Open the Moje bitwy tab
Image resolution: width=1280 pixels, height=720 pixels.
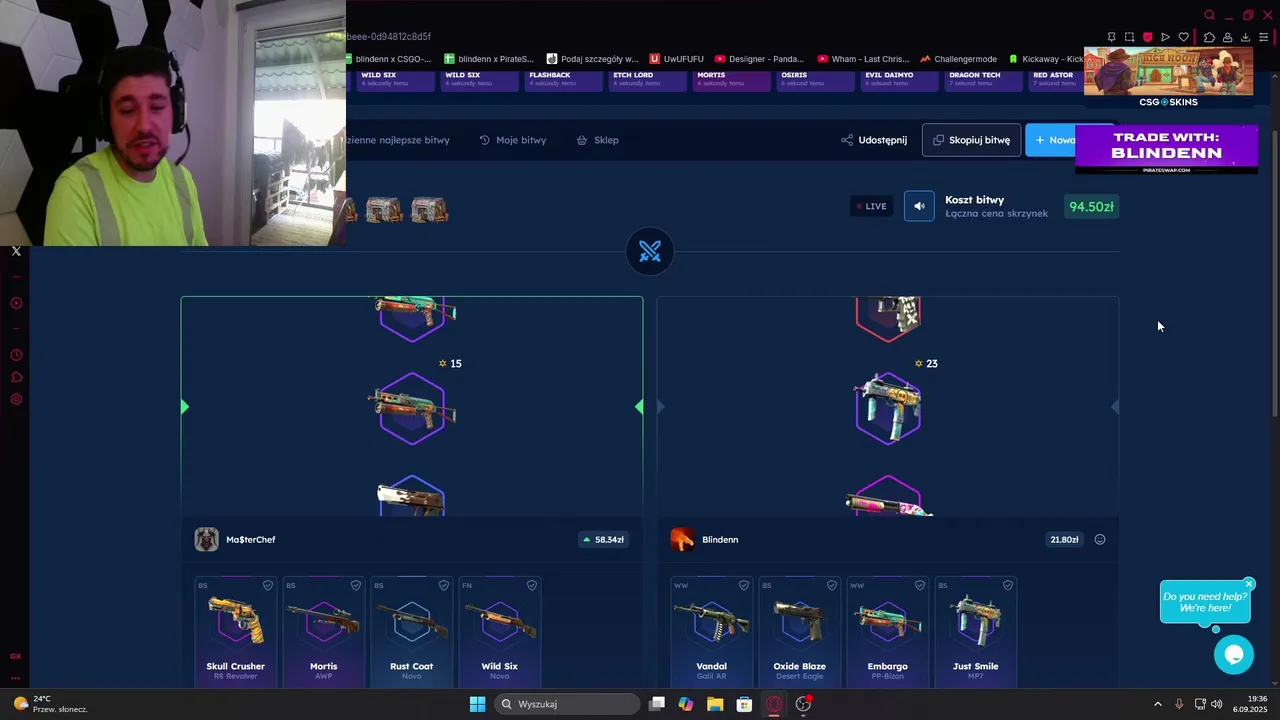pos(513,140)
